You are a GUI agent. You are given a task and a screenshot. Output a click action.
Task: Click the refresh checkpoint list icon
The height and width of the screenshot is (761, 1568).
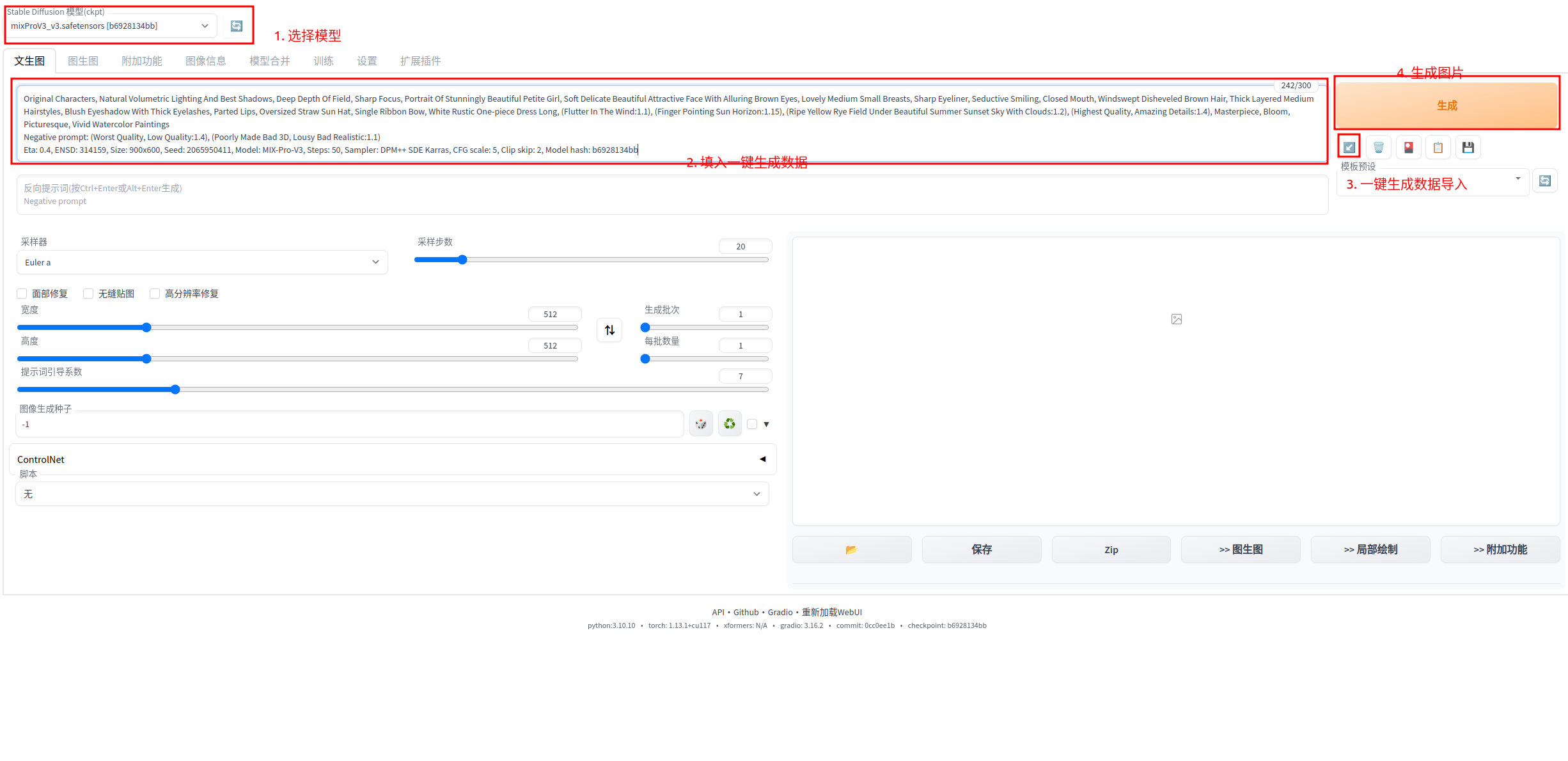[237, 26]
